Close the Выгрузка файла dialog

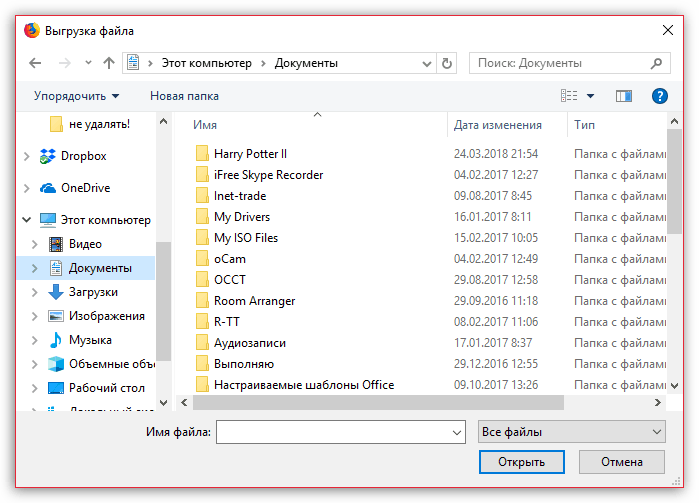point(667,30)
